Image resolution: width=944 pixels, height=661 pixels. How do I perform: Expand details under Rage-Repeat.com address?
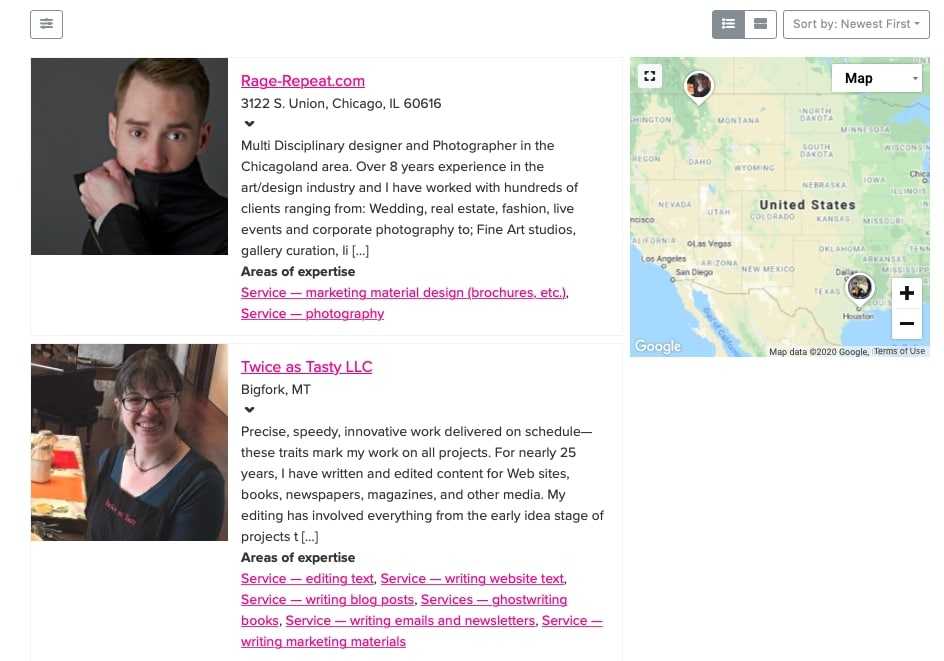pos(249,123)
